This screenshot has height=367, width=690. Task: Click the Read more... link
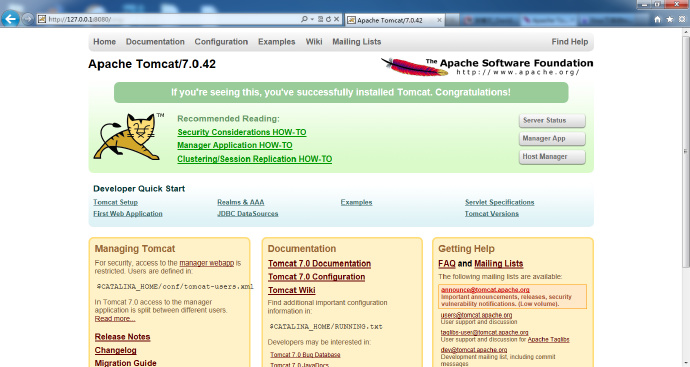pyautogui.click(x=114, y=319)
